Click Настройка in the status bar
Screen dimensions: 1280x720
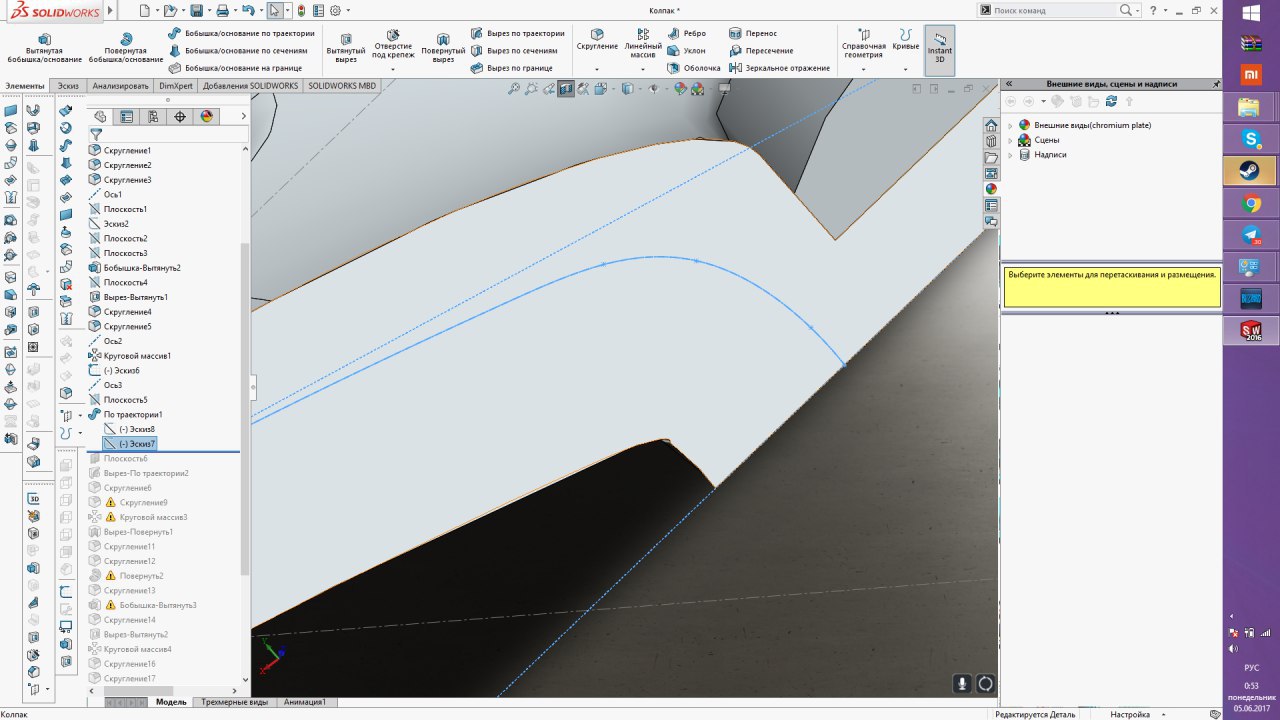coord(1130,714)
